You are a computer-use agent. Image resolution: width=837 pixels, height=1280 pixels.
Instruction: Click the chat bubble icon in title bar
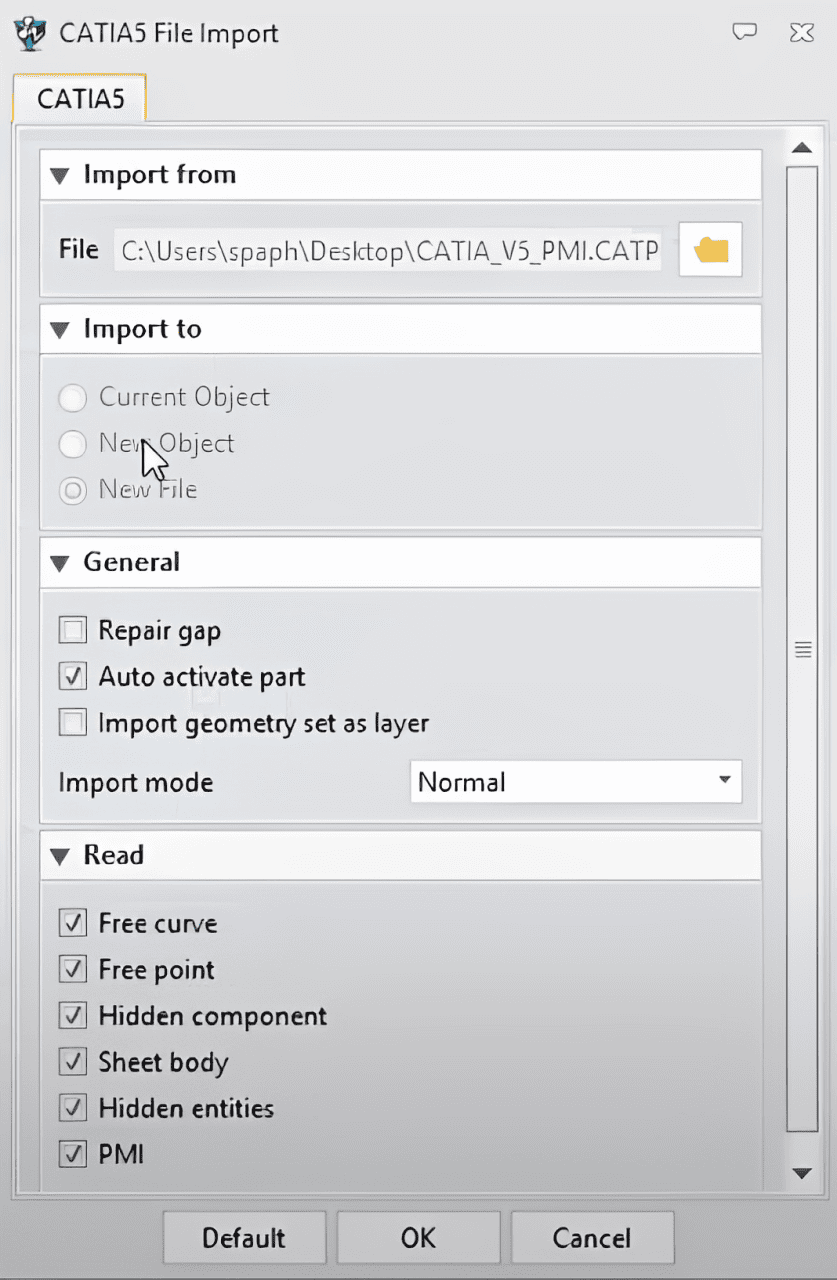744,32
